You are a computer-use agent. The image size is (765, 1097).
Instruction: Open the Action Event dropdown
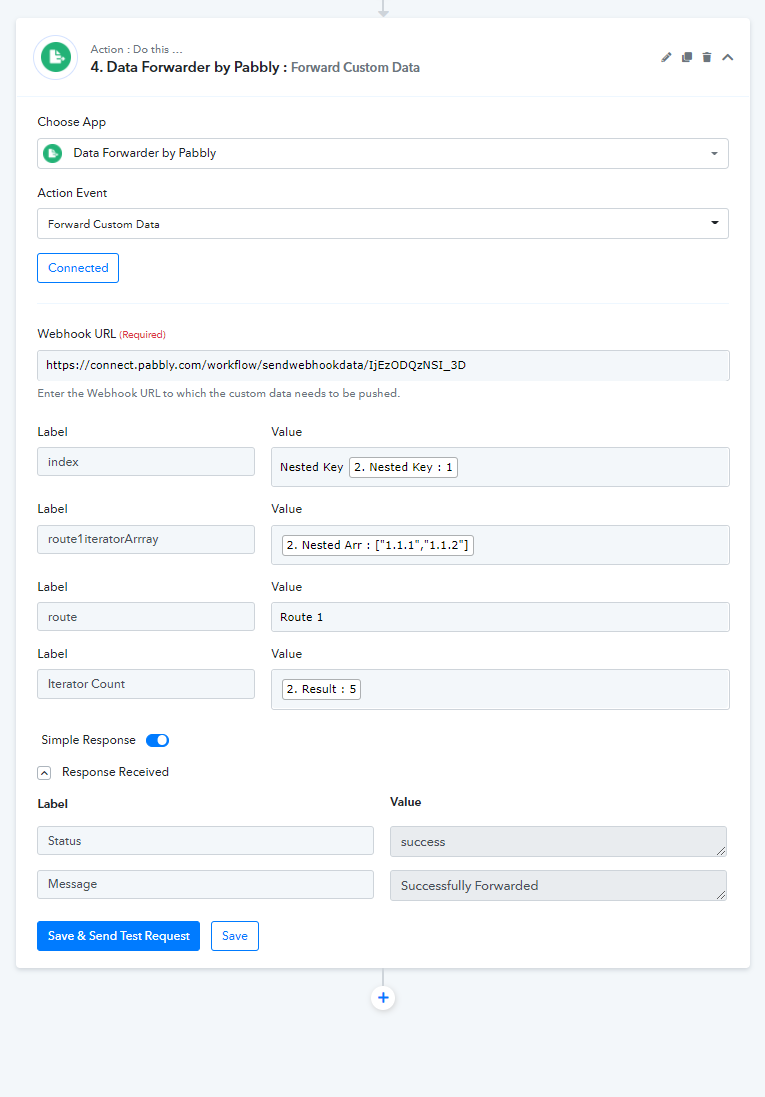tap(383, 224)
